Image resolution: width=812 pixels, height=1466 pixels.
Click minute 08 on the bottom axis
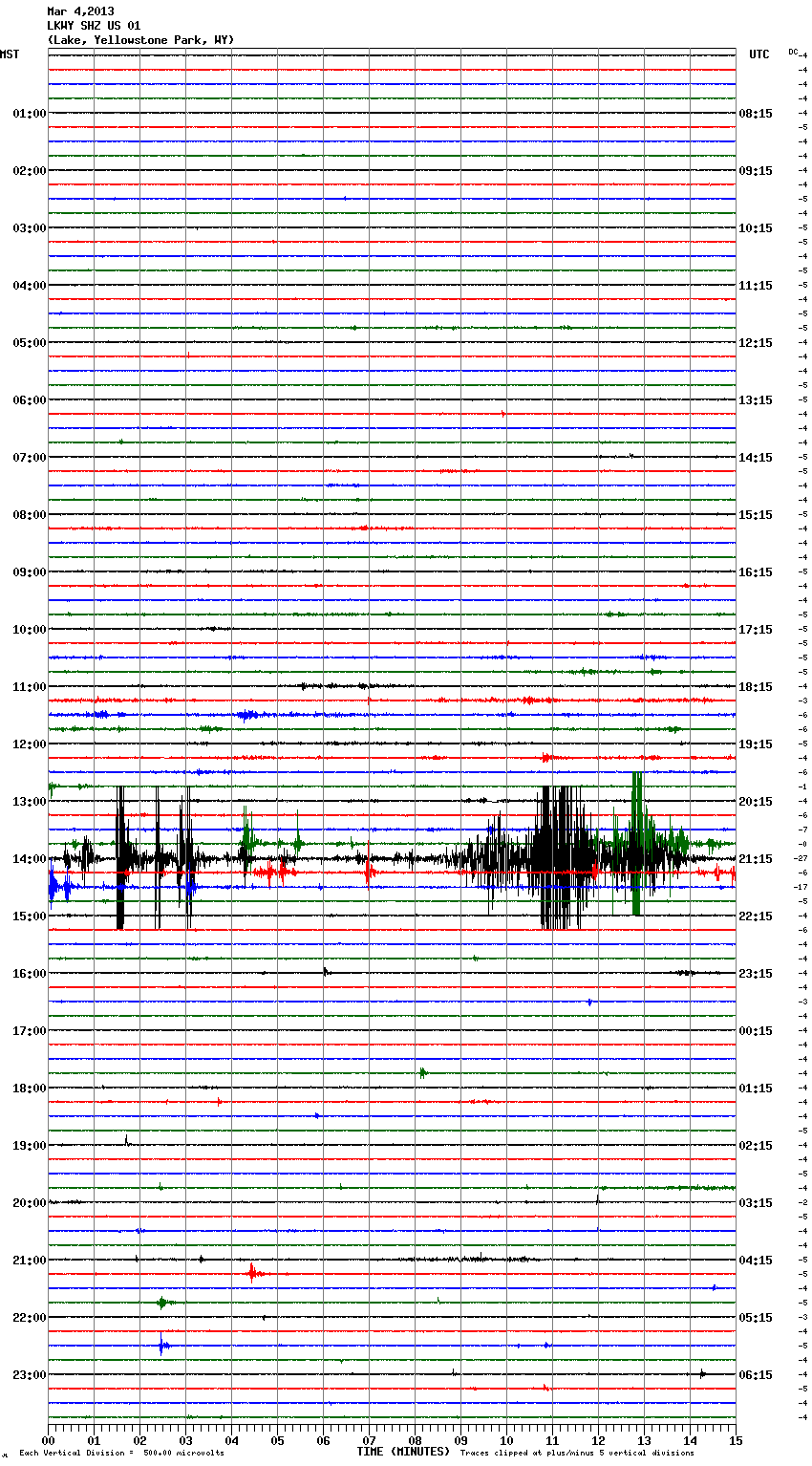[x=415, y=1440]
